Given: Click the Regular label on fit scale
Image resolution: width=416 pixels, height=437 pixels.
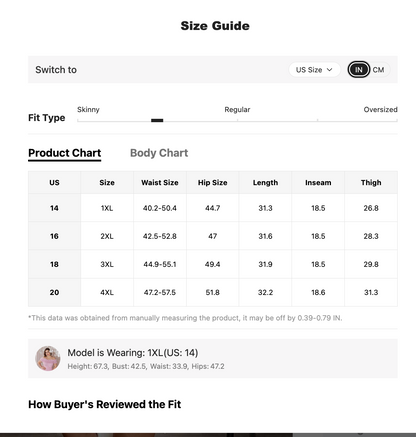Looking at the screenshot, I should coord(237,110).
